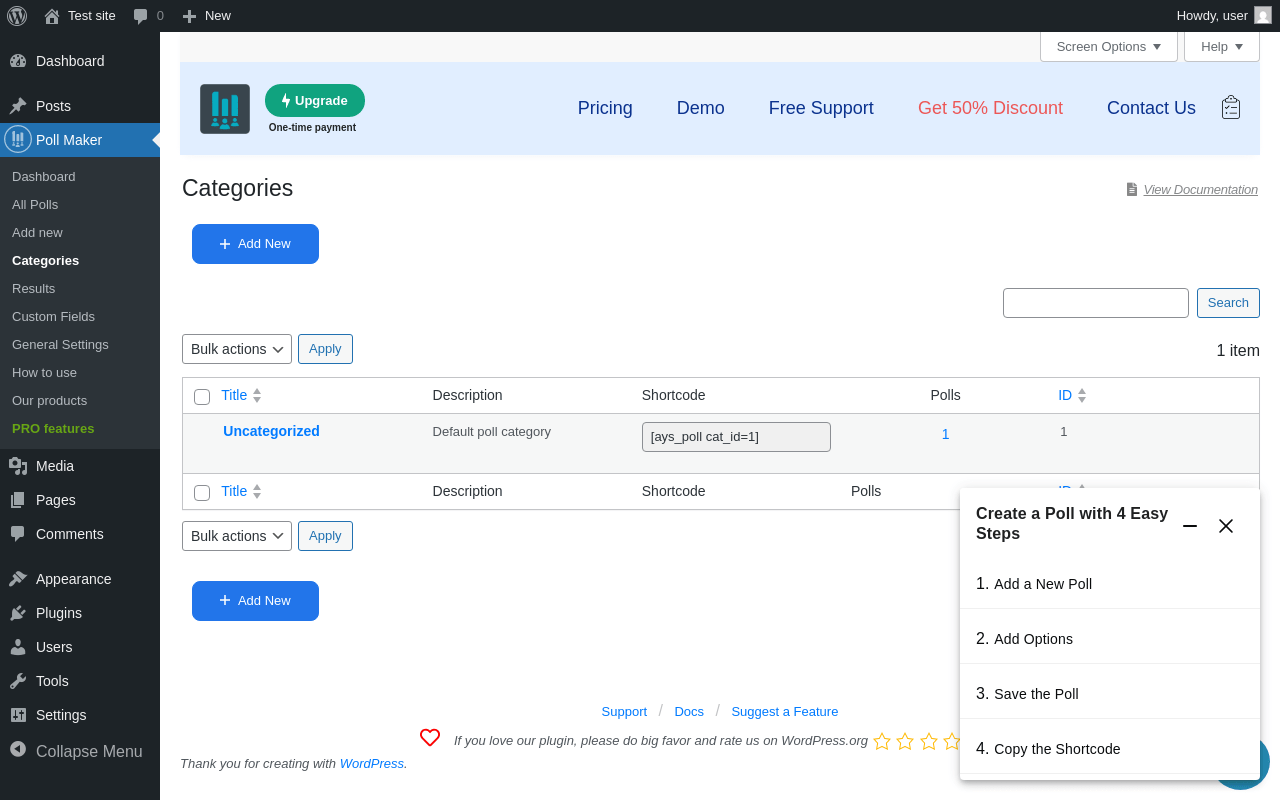Close the Create a Poll steps panel
Image resolution: width=1280 pixels, height=800 pixels.
point(1226,525)
